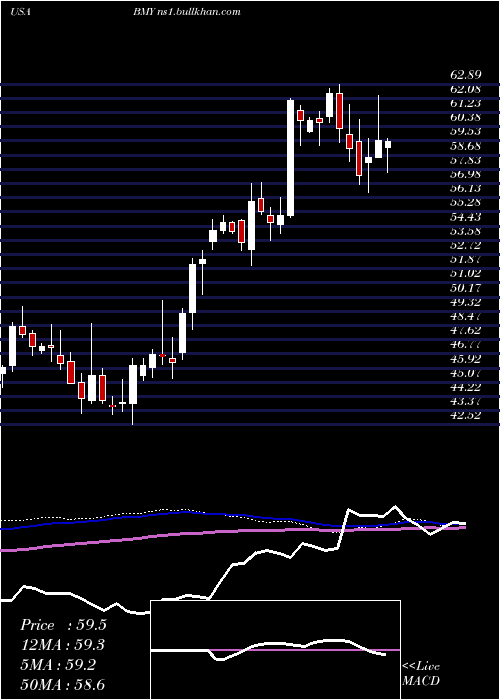The image size is (500, 700).
Task: Select the 51.87 price axis label
Action: pyautogui.click(x=465, y=259)
